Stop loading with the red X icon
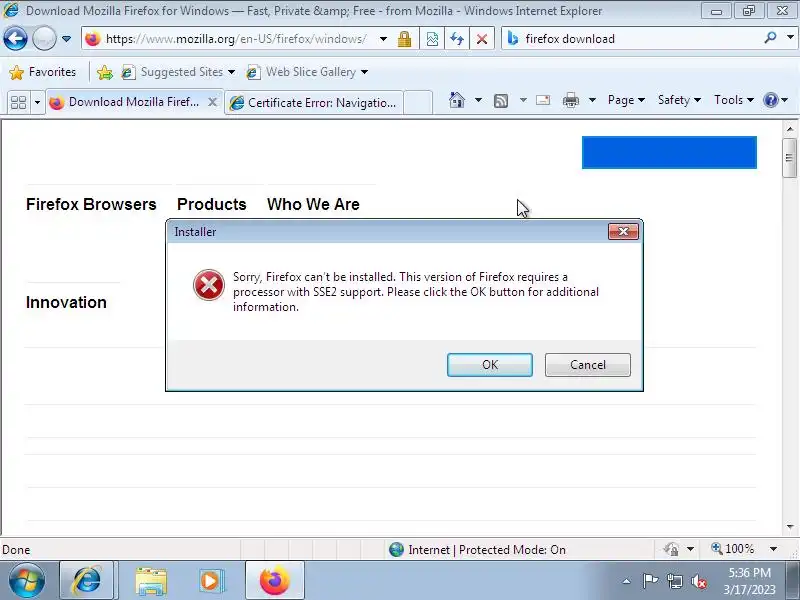The width and height of the screenshot is (800, 600). point(482,39)
